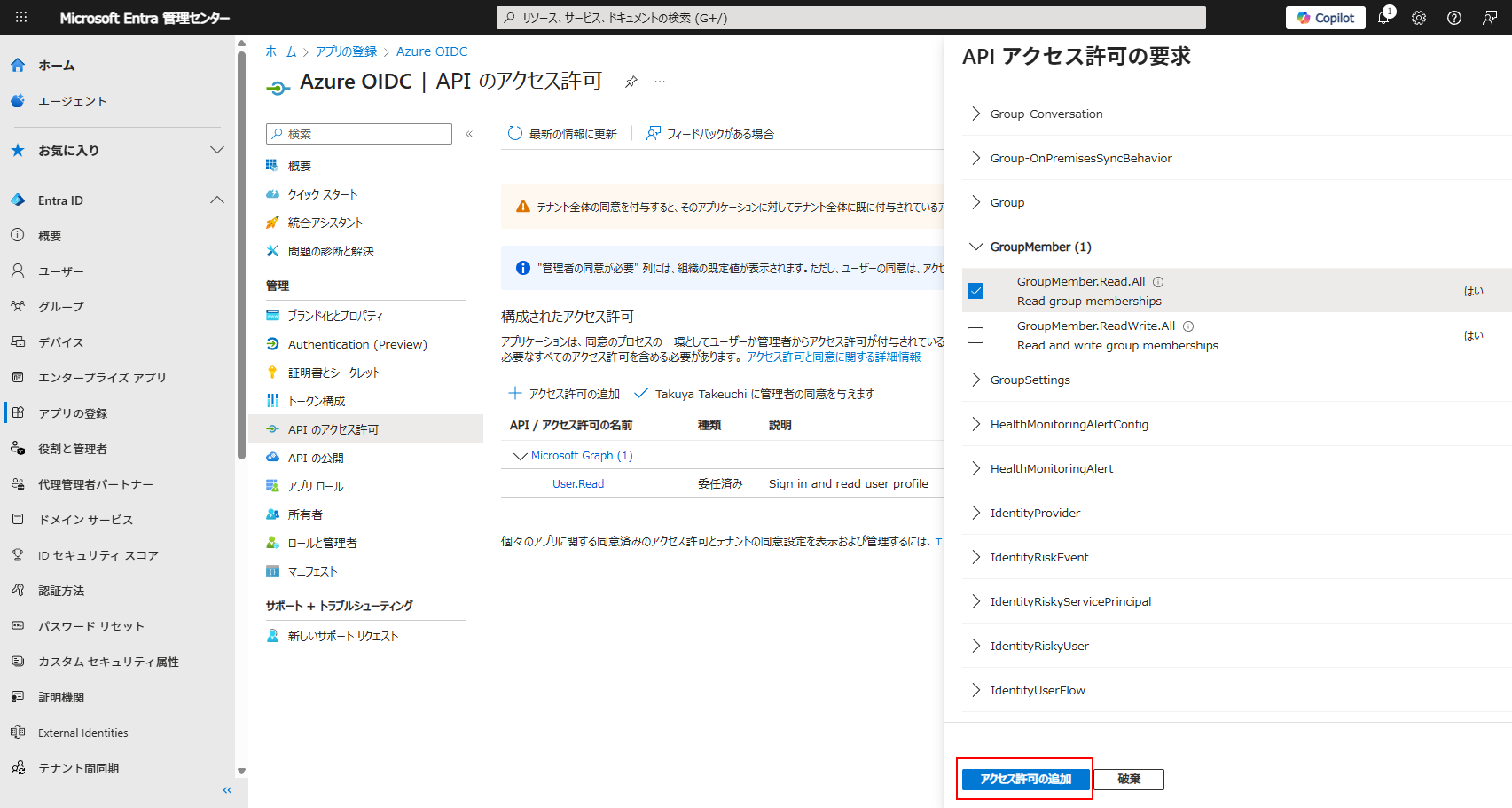Open アクセス許可と同意に関する詳細情報 link
The height and width of the screenshot is (808, 1512).
pyautogui.click(x=834, y=357)
